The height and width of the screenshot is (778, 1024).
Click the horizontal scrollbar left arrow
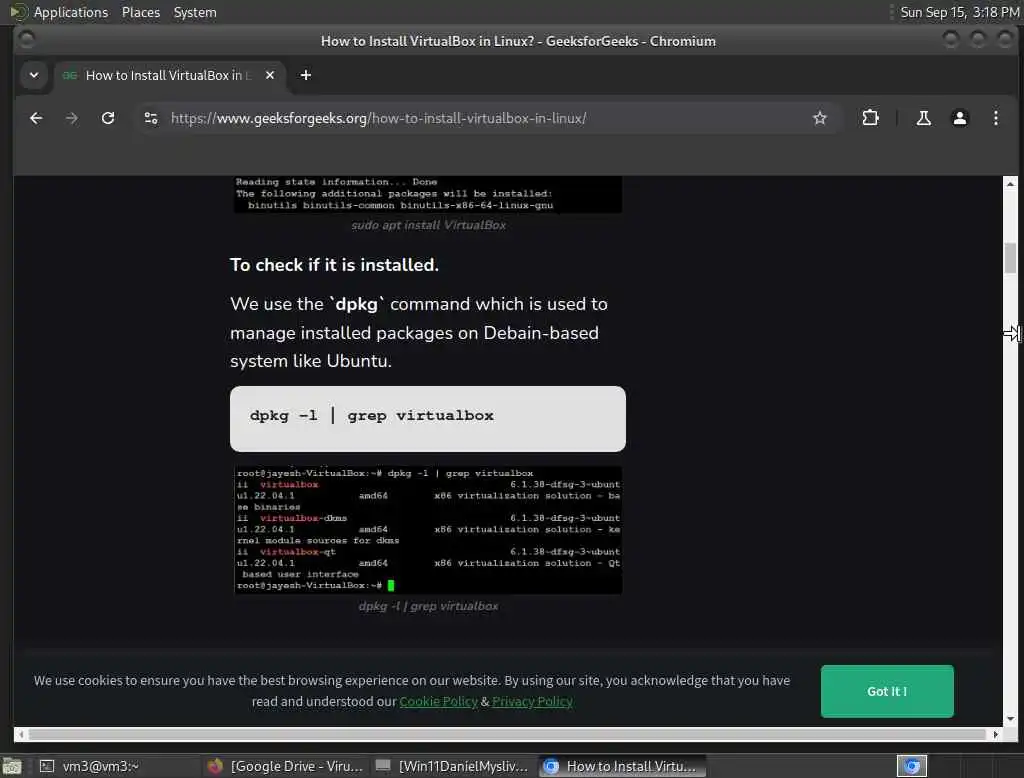point(21,734)
